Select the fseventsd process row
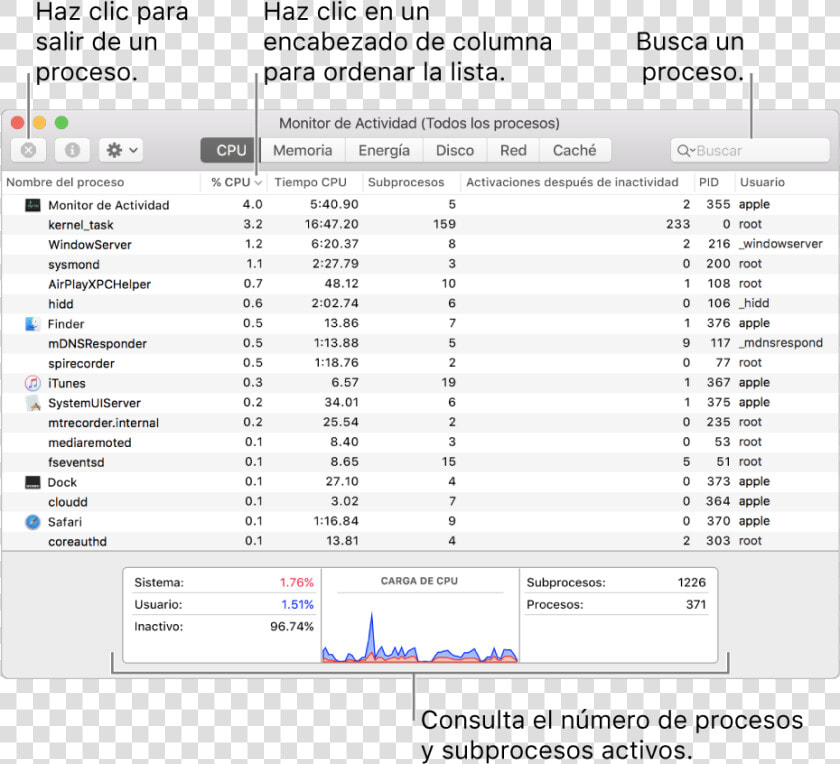 coord(420,462)
